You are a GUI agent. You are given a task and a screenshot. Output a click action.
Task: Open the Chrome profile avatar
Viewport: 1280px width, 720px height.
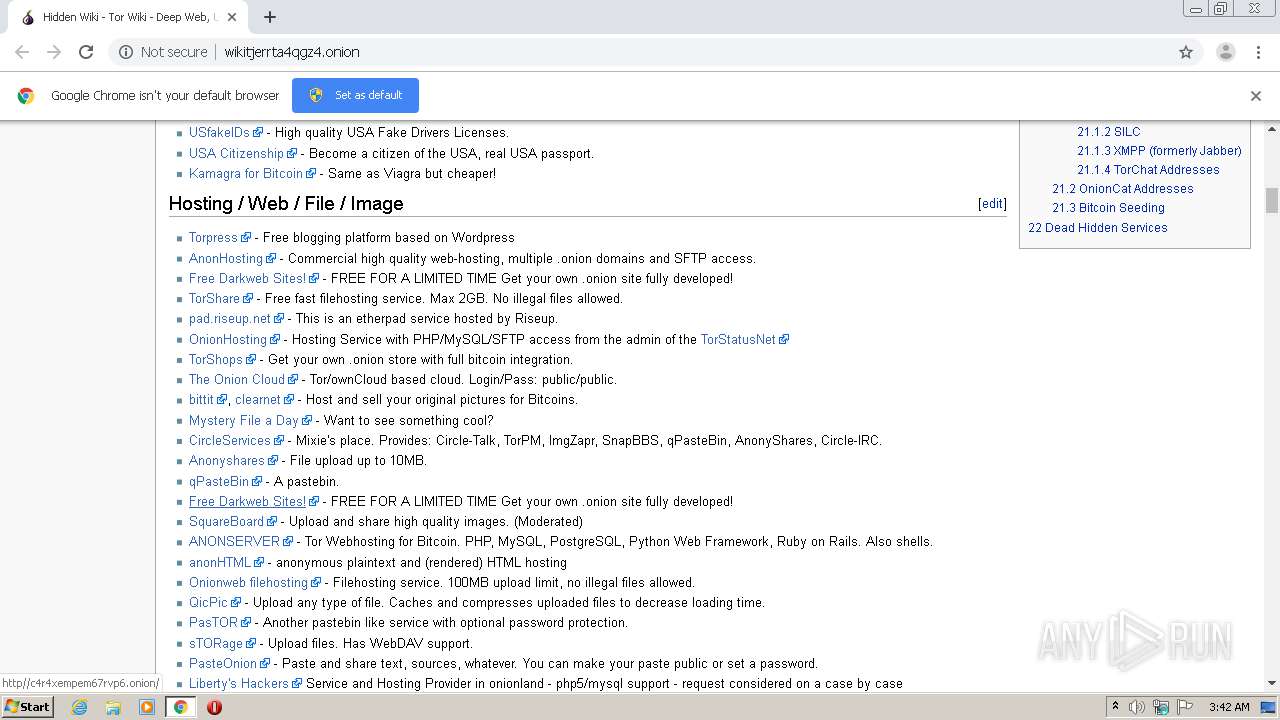pos(1225,52)
